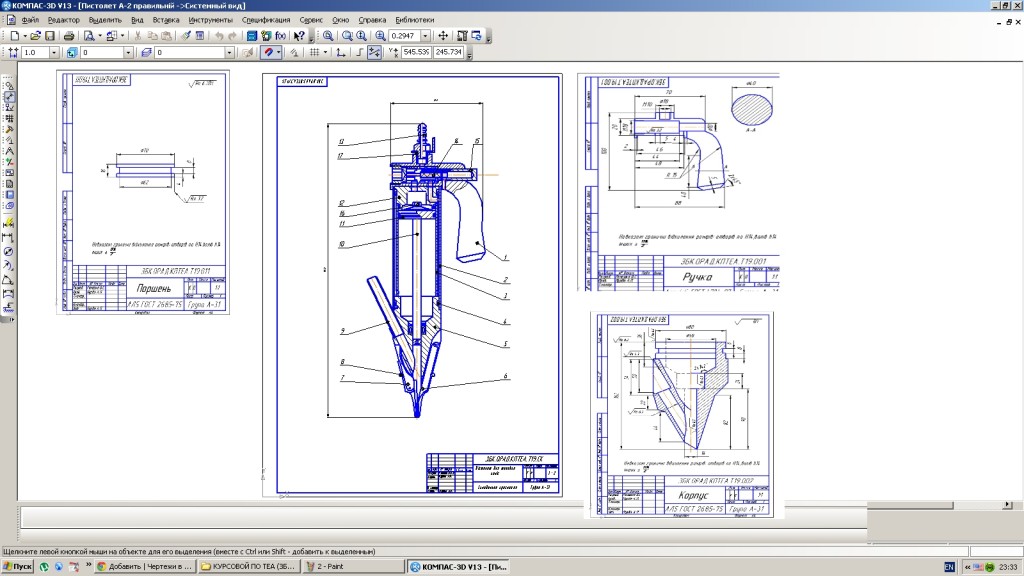The image size is (1024, 576).
Task: Click the X coordinate field 545.535
Action: point(416,52)
